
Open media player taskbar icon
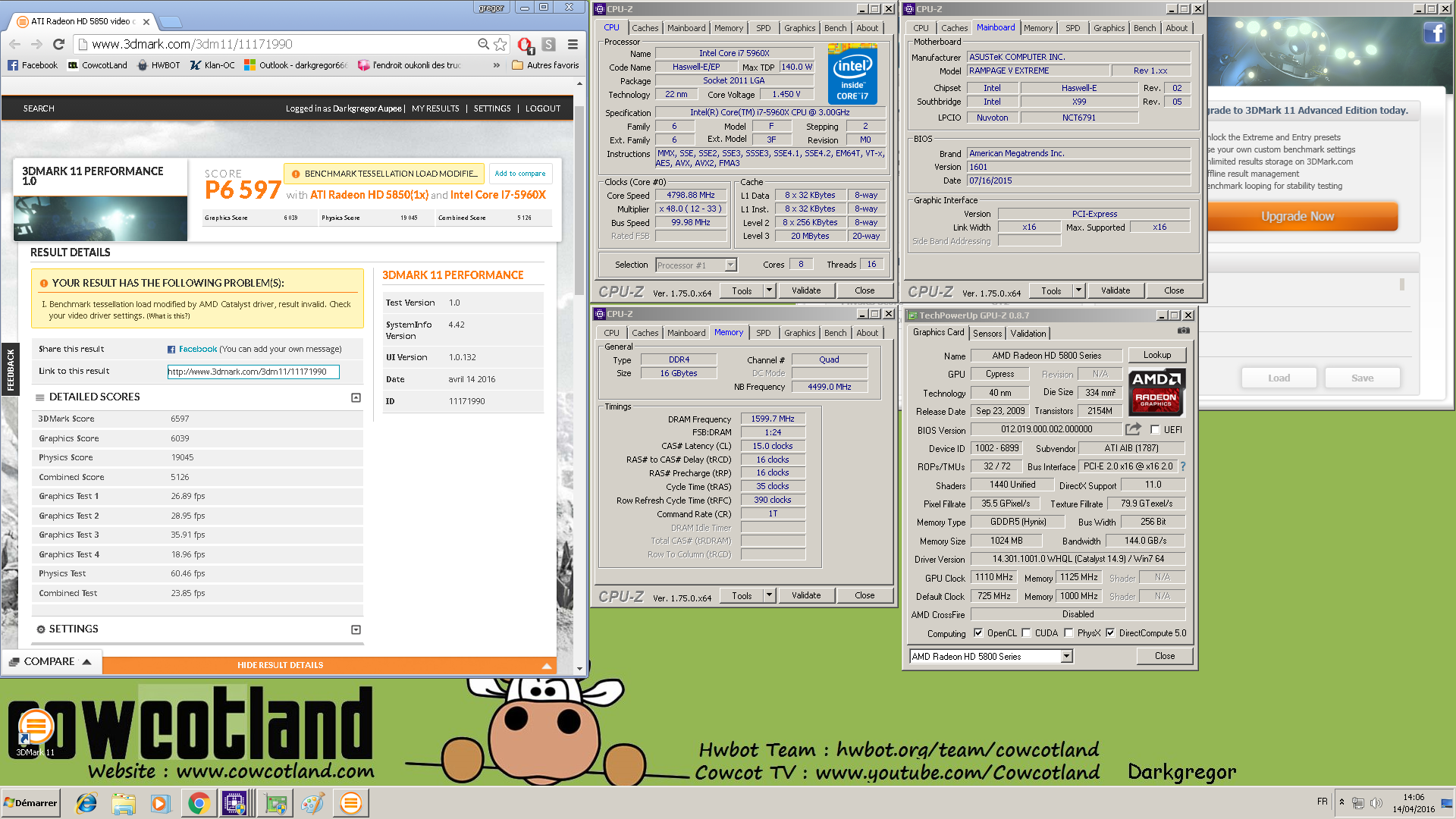pyautogui.click(x=161, y=803)
